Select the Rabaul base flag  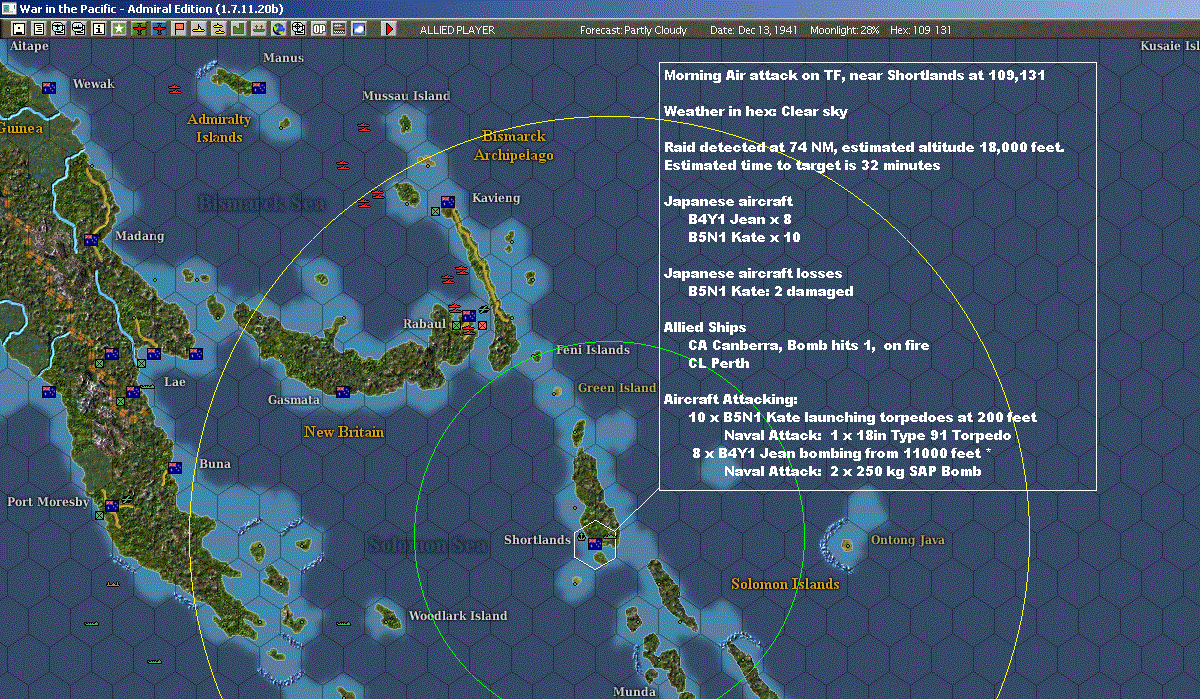pos(468,316)
